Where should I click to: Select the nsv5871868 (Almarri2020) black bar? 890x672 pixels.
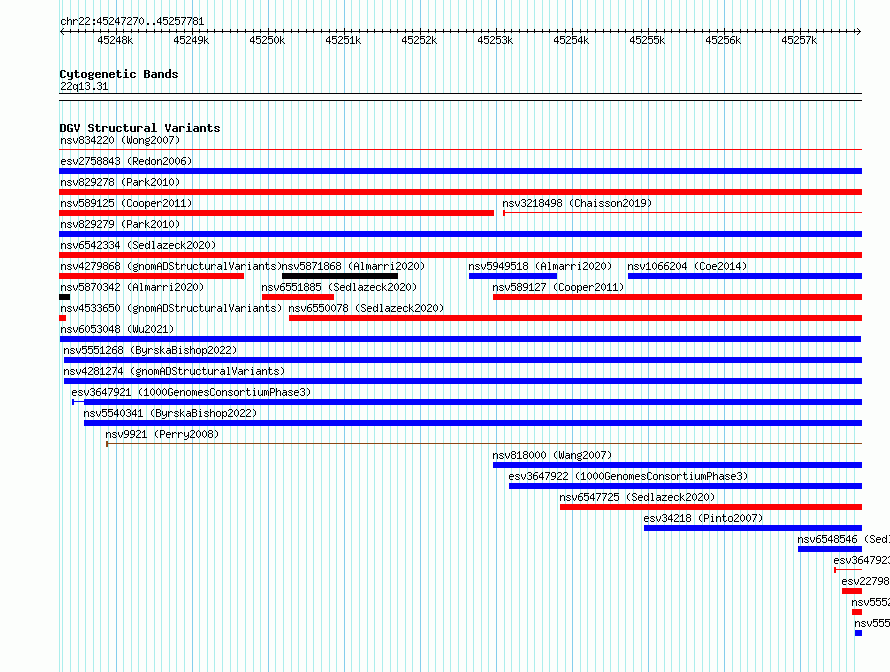pos(340,276)
